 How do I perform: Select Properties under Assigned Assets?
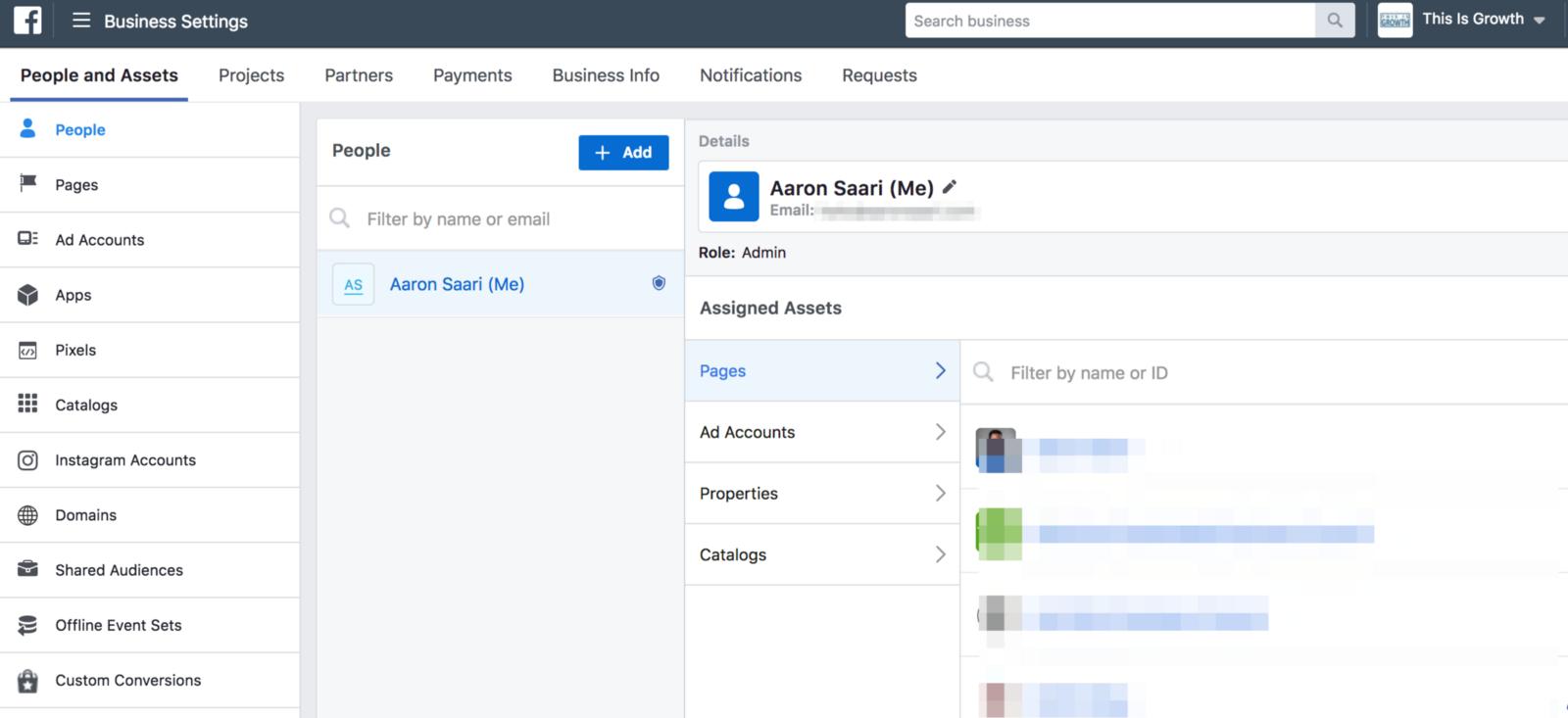pyautogui.click(x=822, y=493)
